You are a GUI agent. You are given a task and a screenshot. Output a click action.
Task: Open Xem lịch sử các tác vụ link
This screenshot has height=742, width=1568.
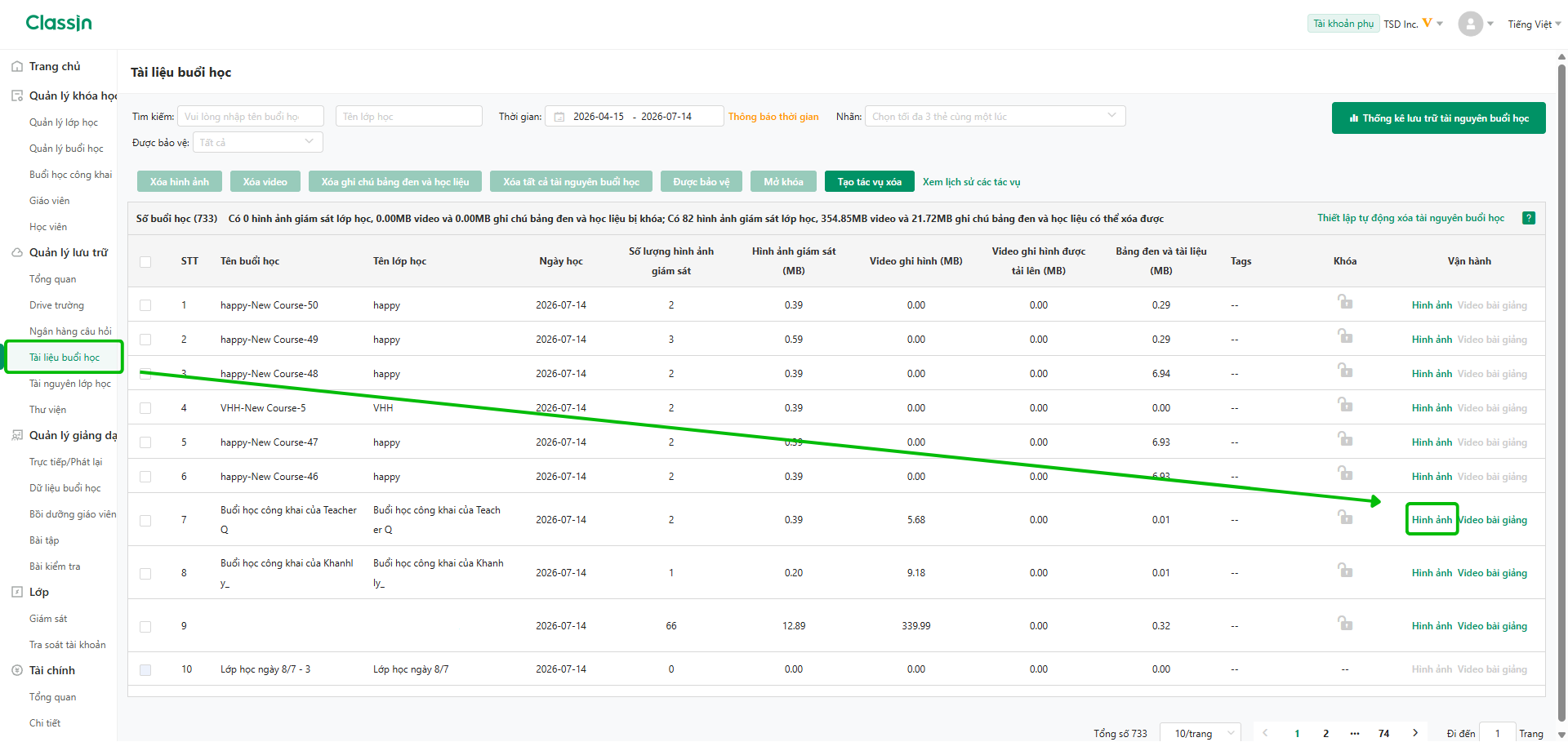coord(971,182)
